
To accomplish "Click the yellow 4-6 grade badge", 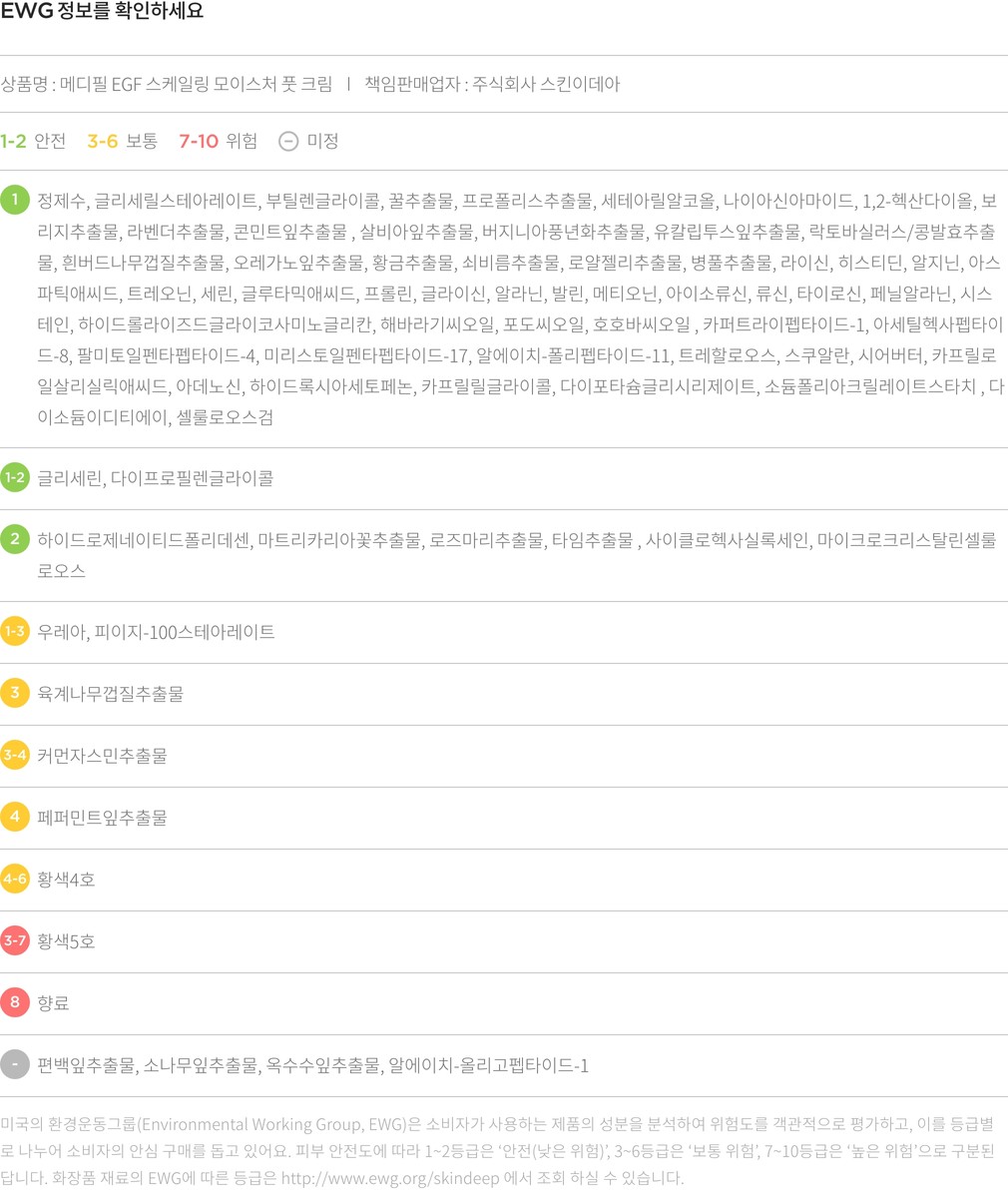I will (15, 879).
